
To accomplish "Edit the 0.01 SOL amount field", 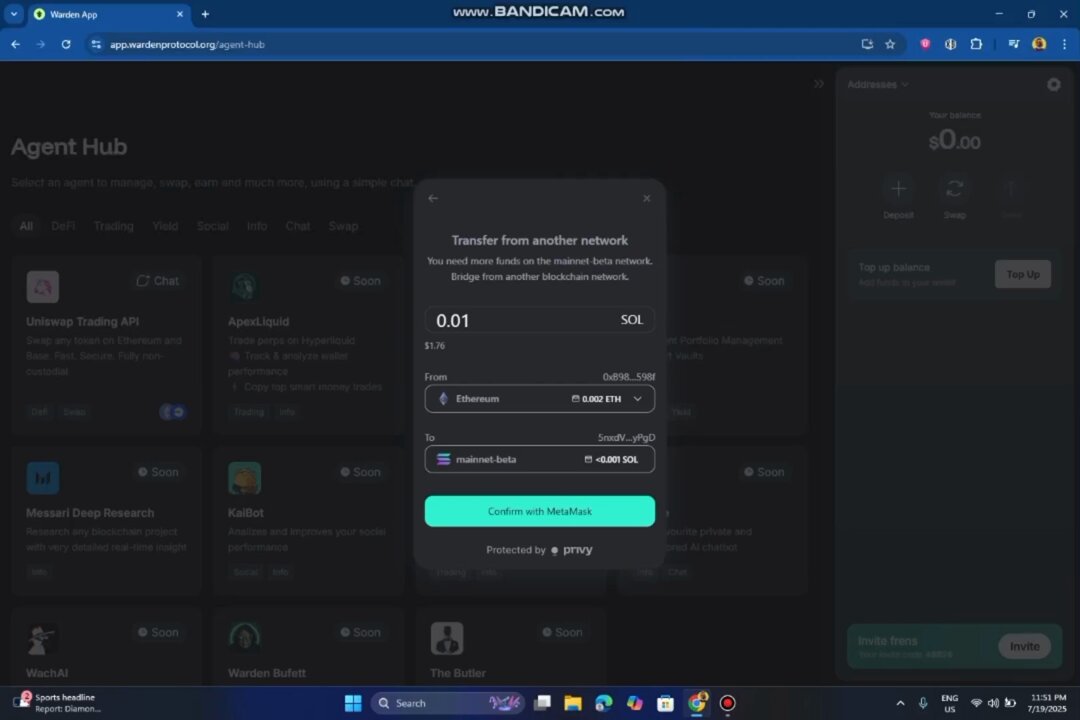I will click(539, 320).
